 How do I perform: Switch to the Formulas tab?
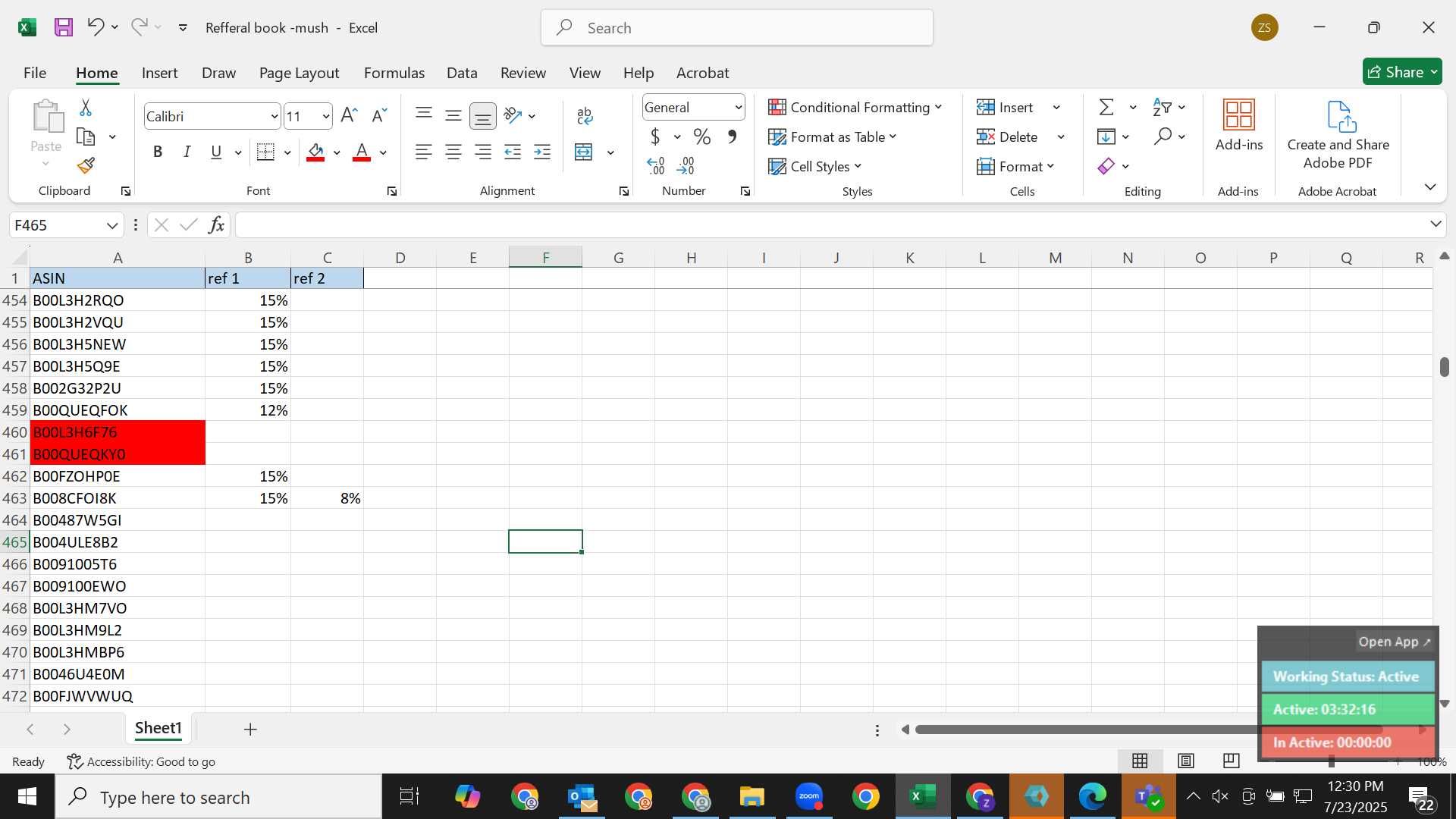click(394, 73)
